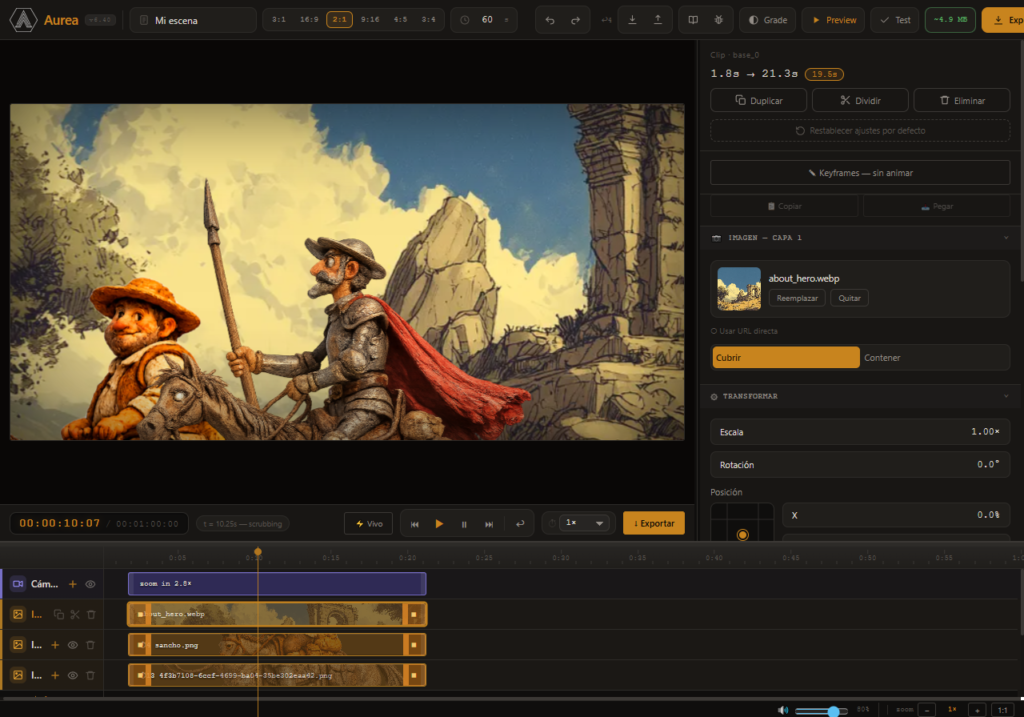Click the bug debug icon
The height and width of the screenshot is (717, 1024).
718,20
